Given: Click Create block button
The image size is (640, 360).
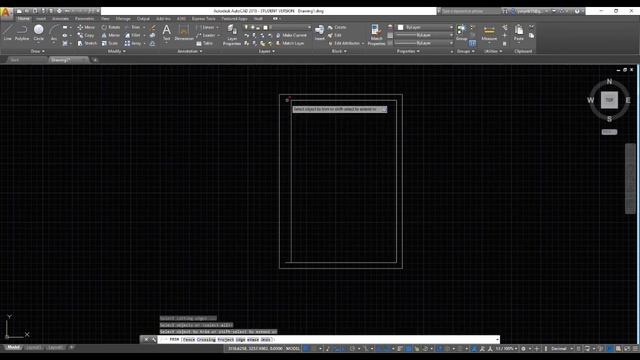Looking at the screenshot, I should 337,27.
